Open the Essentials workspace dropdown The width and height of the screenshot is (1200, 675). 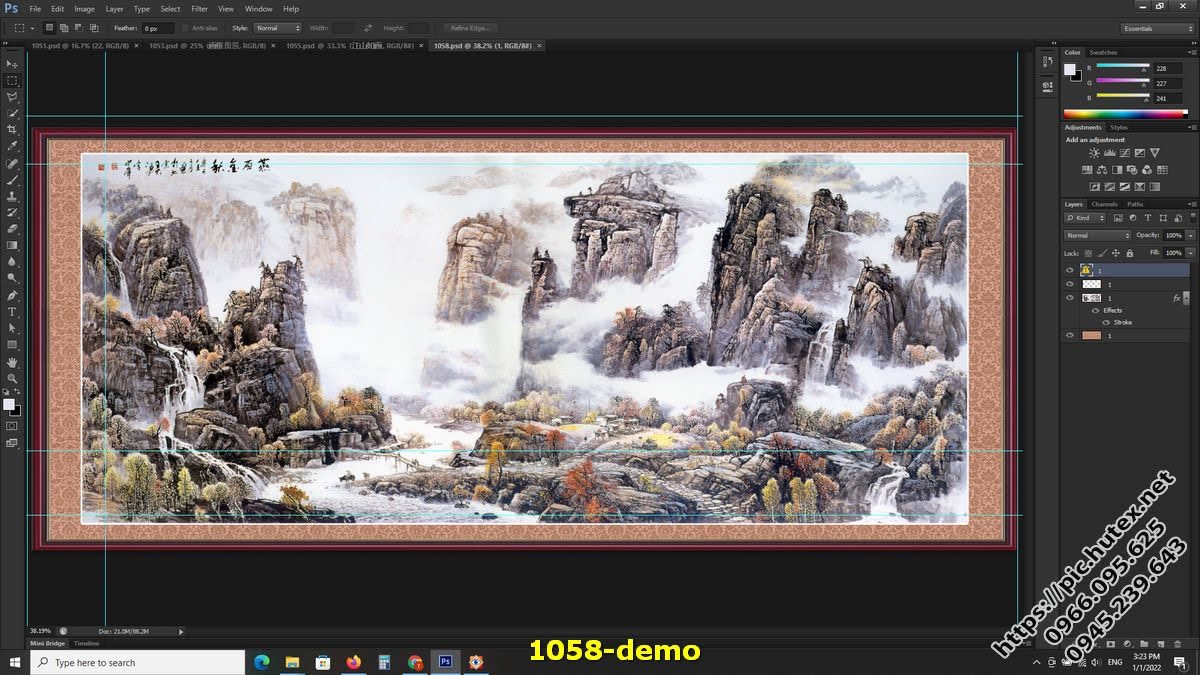(1157, 28)
